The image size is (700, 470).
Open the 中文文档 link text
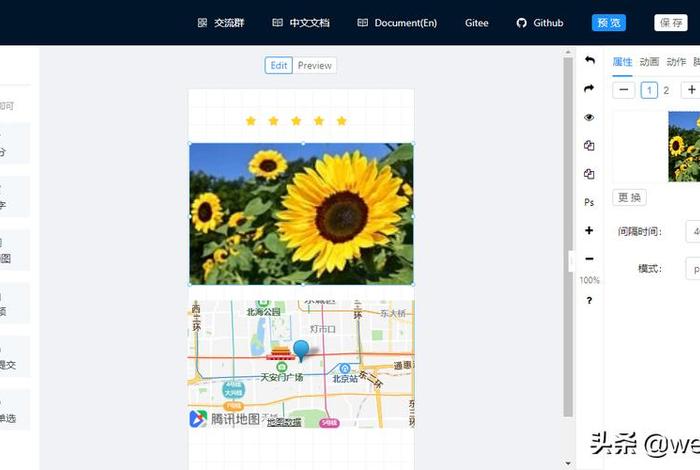(x=309, y=23)
